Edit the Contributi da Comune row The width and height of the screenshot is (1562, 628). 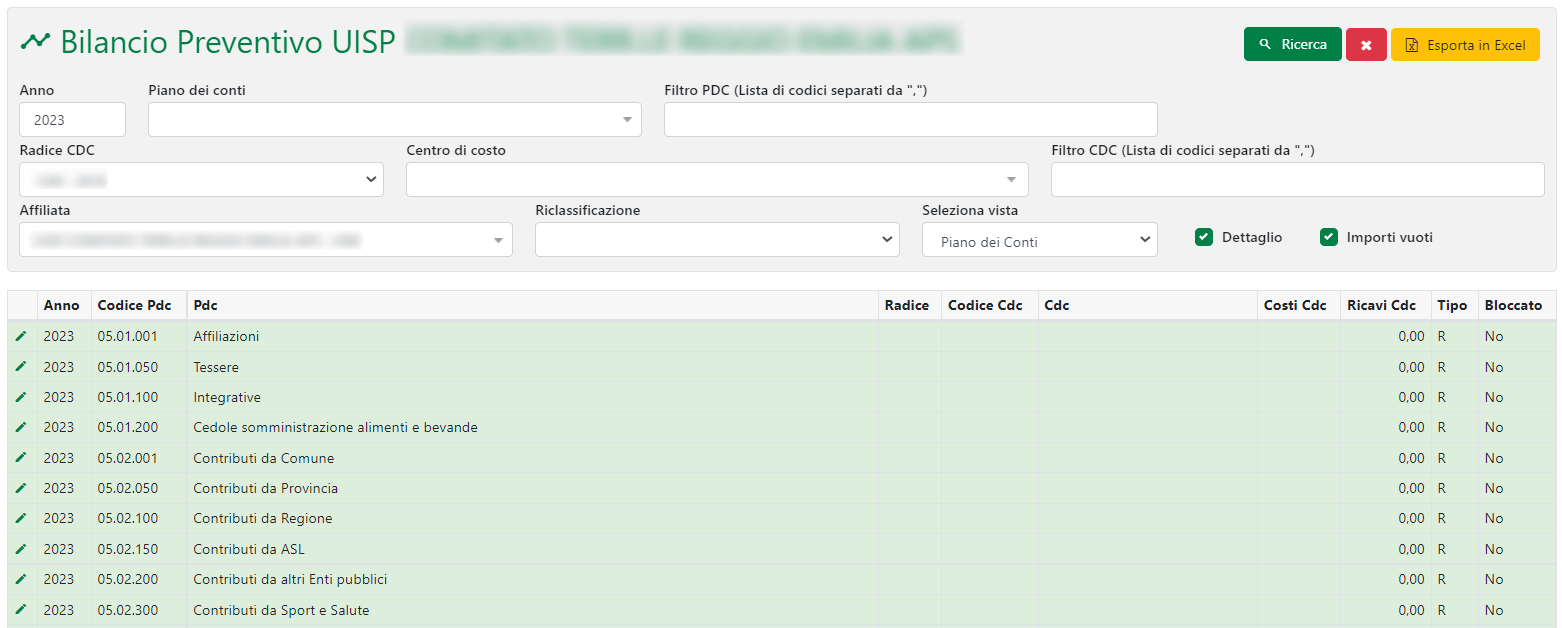pyautogui.click(x=21, y=458)
